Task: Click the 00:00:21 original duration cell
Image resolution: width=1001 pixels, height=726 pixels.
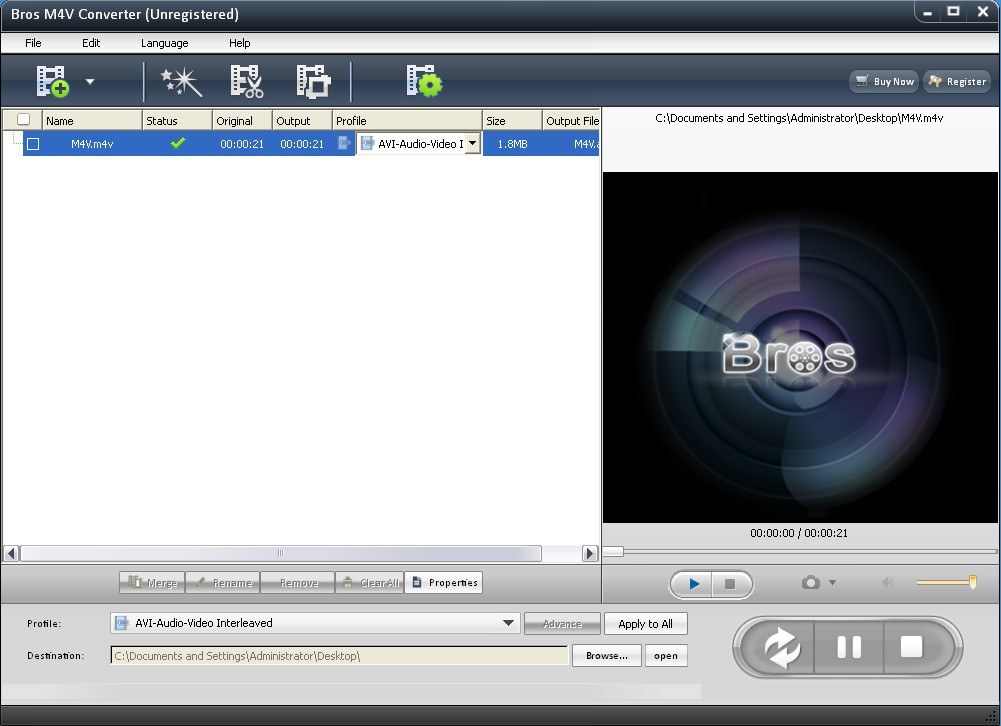Action: [242, 144]
